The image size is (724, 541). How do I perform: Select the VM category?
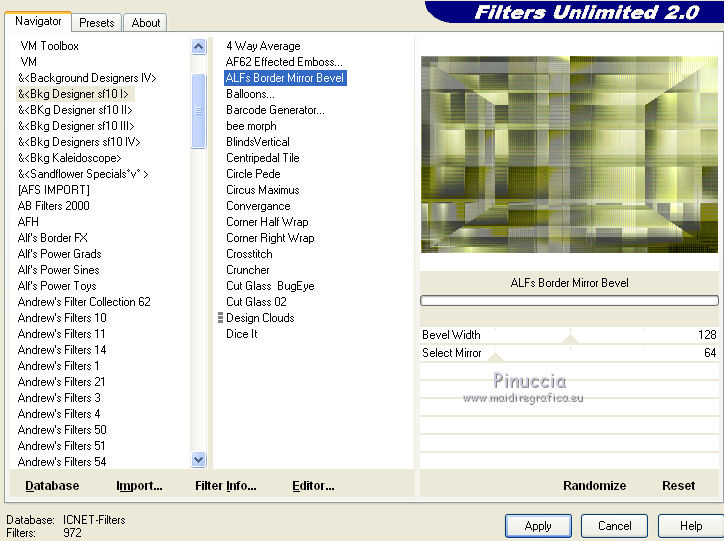pos(29,62)
